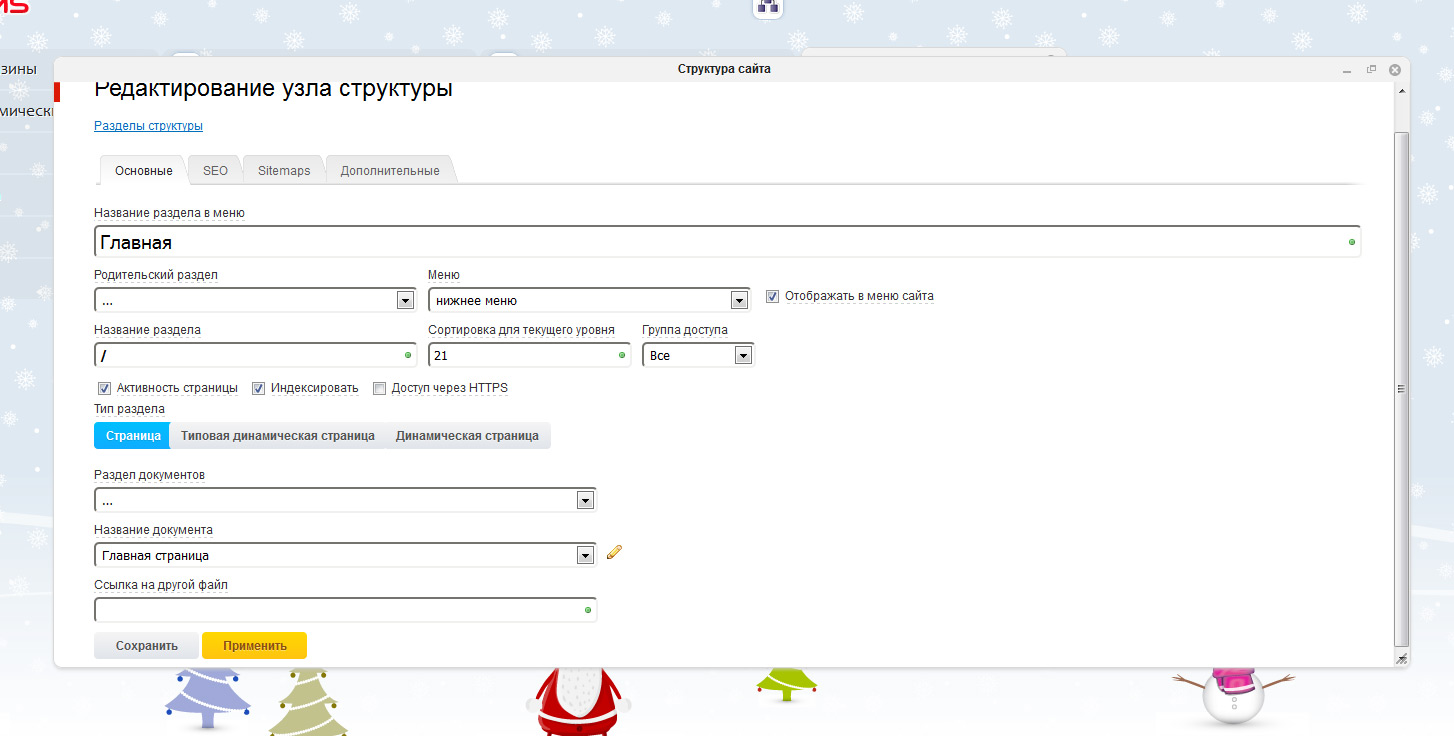Click the structure icon at top center
Viewport: 1454px width, 736px height.
click(768, 6)
